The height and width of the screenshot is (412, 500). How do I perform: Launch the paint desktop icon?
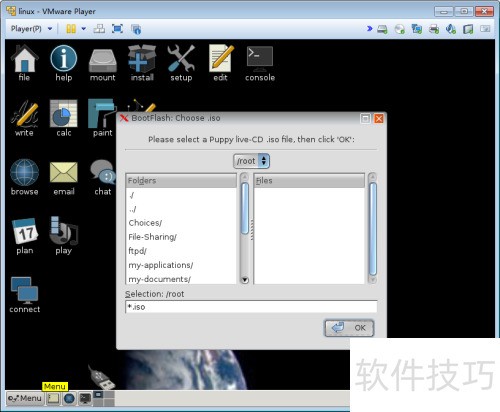102,118
